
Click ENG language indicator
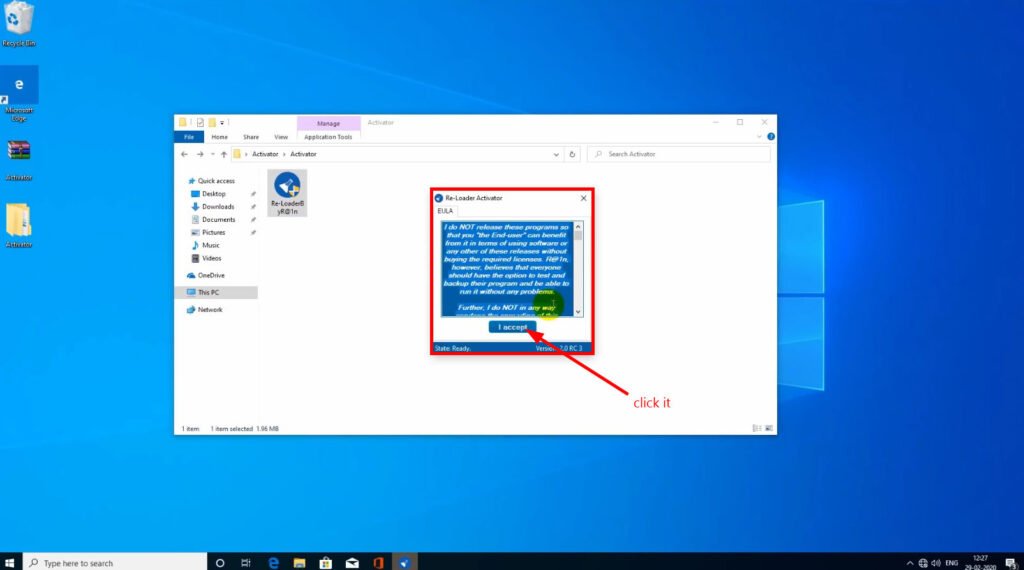pos(952,563)
